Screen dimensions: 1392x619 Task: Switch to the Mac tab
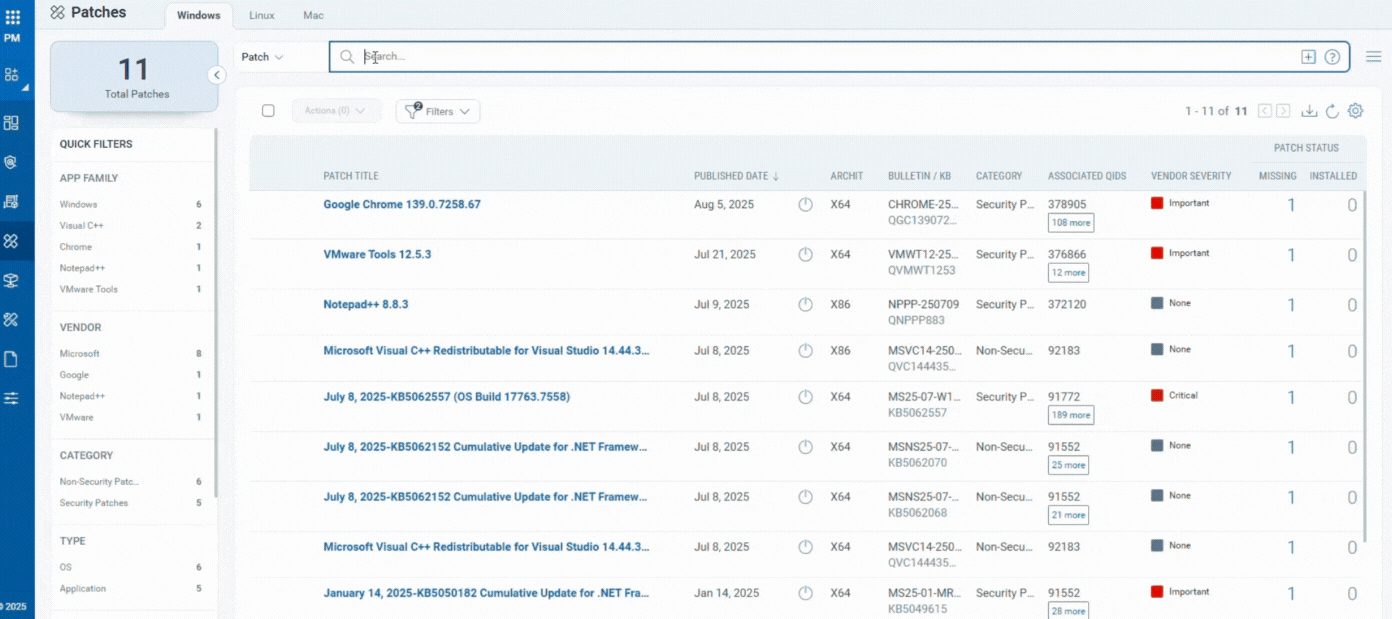(313, 16)
